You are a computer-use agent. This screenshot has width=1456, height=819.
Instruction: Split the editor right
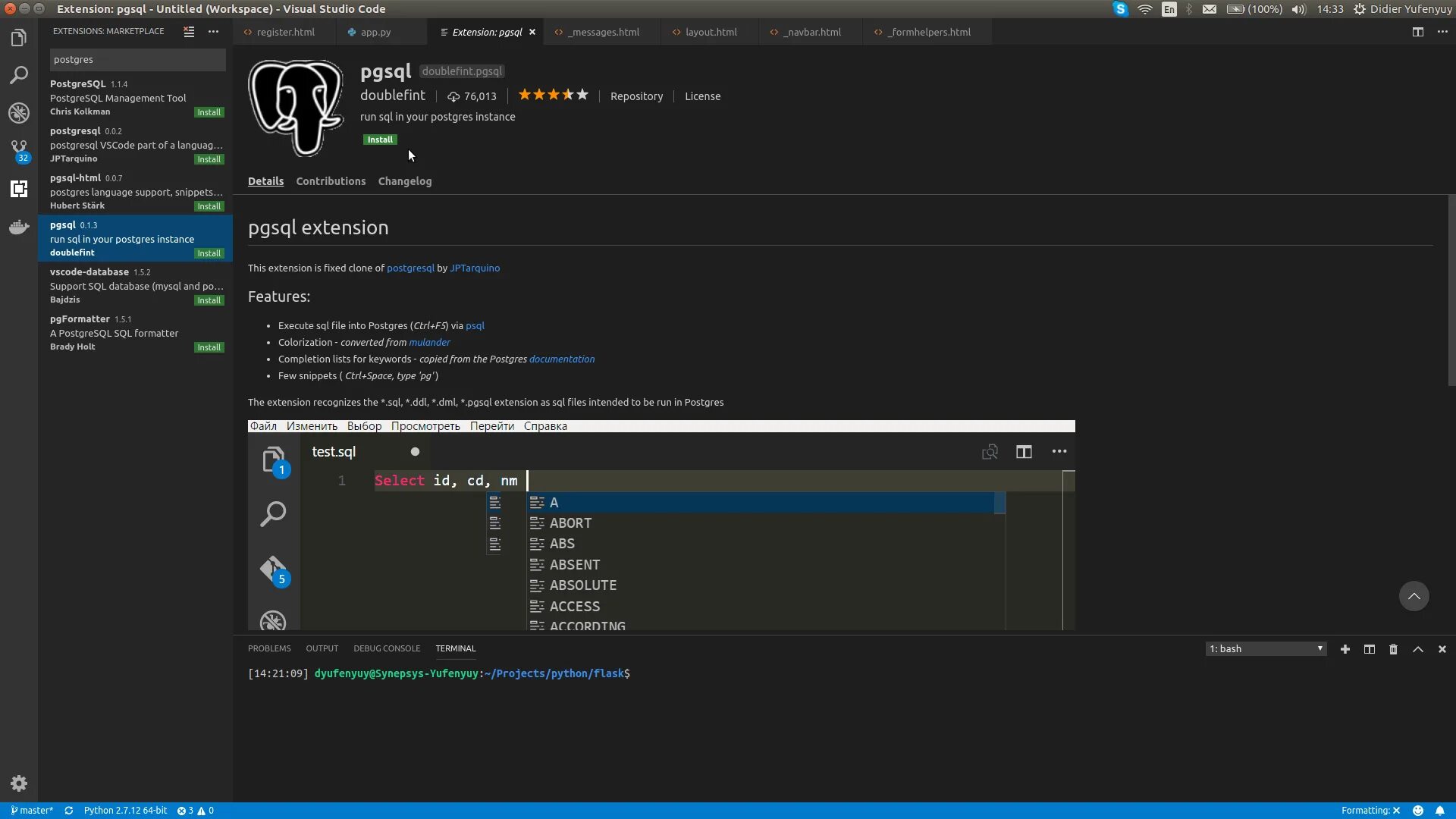[x=1417, y=32]
